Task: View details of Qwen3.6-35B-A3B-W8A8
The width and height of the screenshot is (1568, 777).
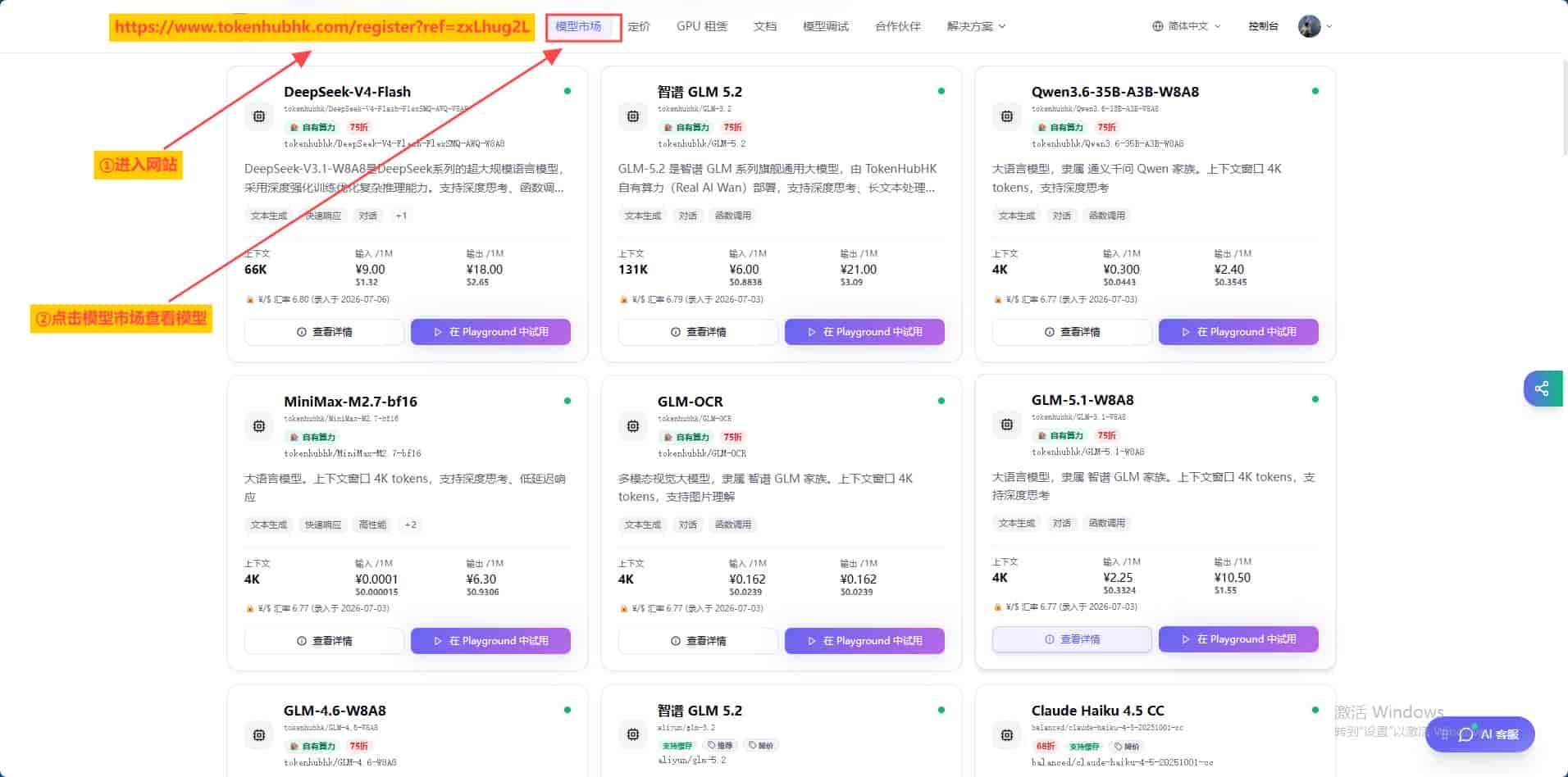Action: click(1072, 332)
